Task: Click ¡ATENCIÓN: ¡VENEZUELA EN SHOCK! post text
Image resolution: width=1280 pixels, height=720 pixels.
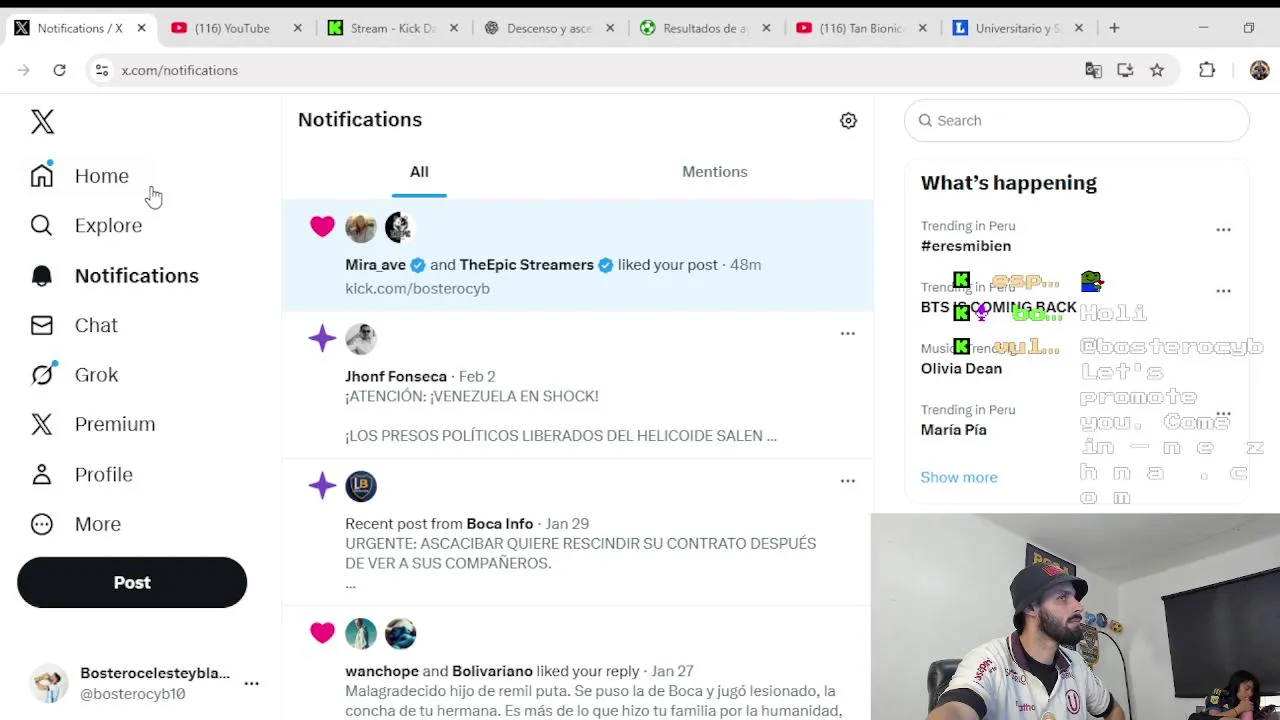Action: coord(472,396)
